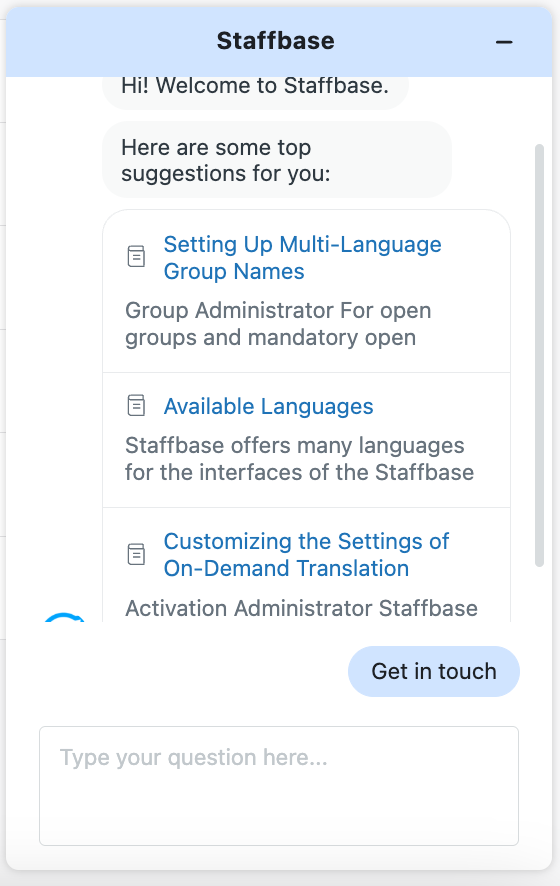Click the Get in touch button
The height and width of the screenshot is (886, 560).
433,671
